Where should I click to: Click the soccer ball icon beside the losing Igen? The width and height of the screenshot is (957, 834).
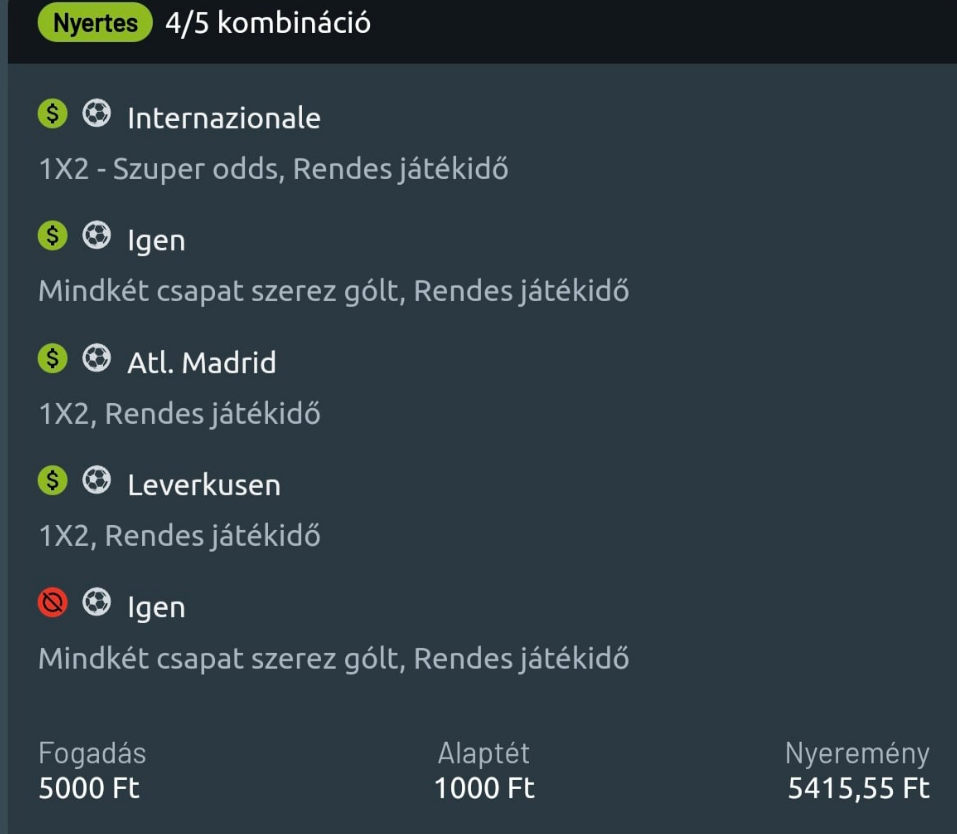click(96, 603)
